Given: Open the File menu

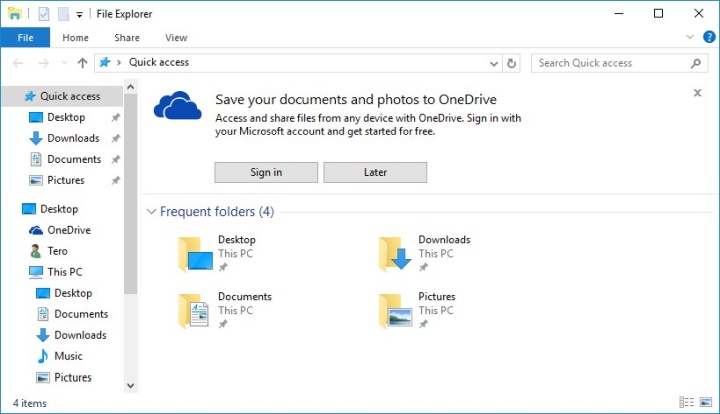Looking at the screenshot, I should [x=25, y=38].
